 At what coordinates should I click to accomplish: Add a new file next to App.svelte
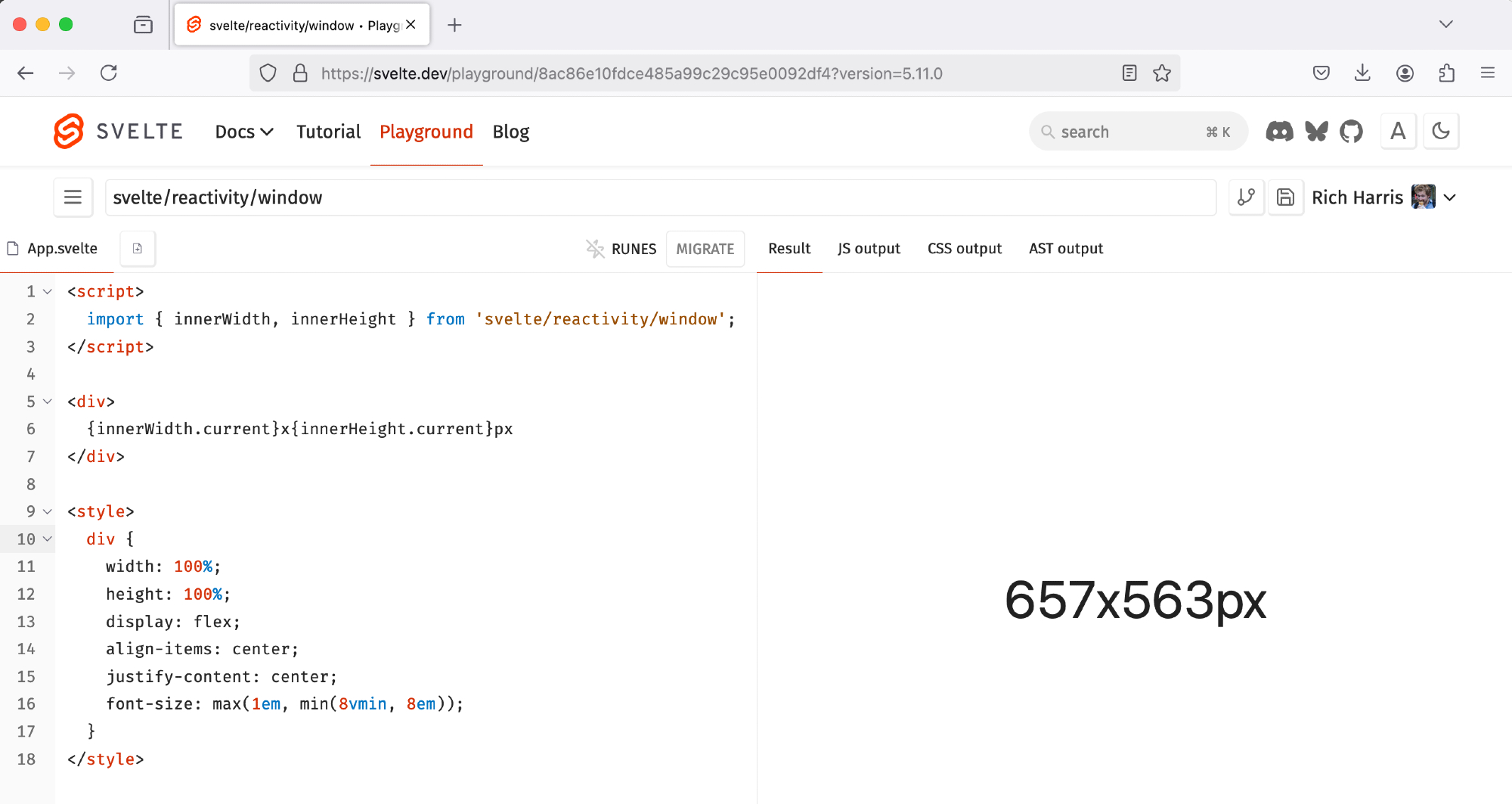pos(138,248)
